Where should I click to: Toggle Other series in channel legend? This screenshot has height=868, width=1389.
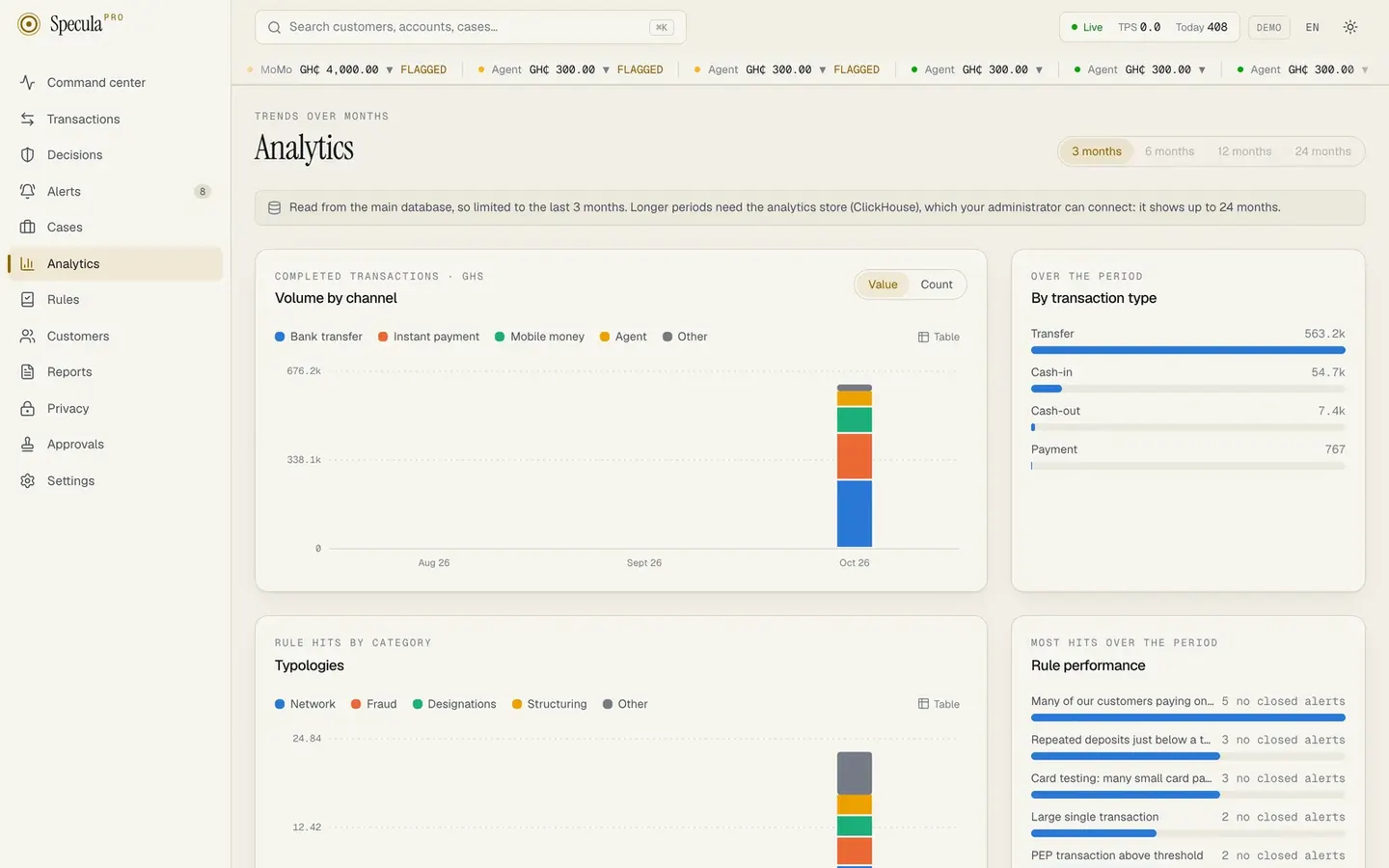[x=685, y=337]
